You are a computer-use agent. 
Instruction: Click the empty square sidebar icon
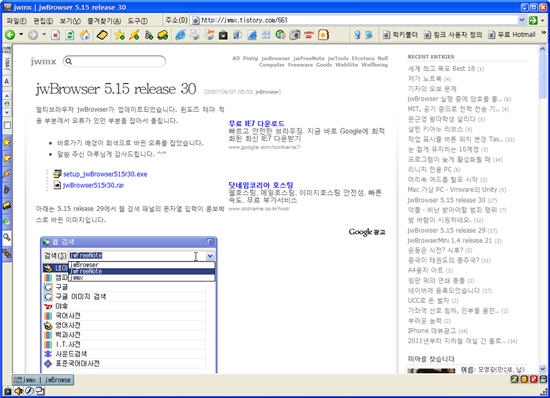[7, 126]
